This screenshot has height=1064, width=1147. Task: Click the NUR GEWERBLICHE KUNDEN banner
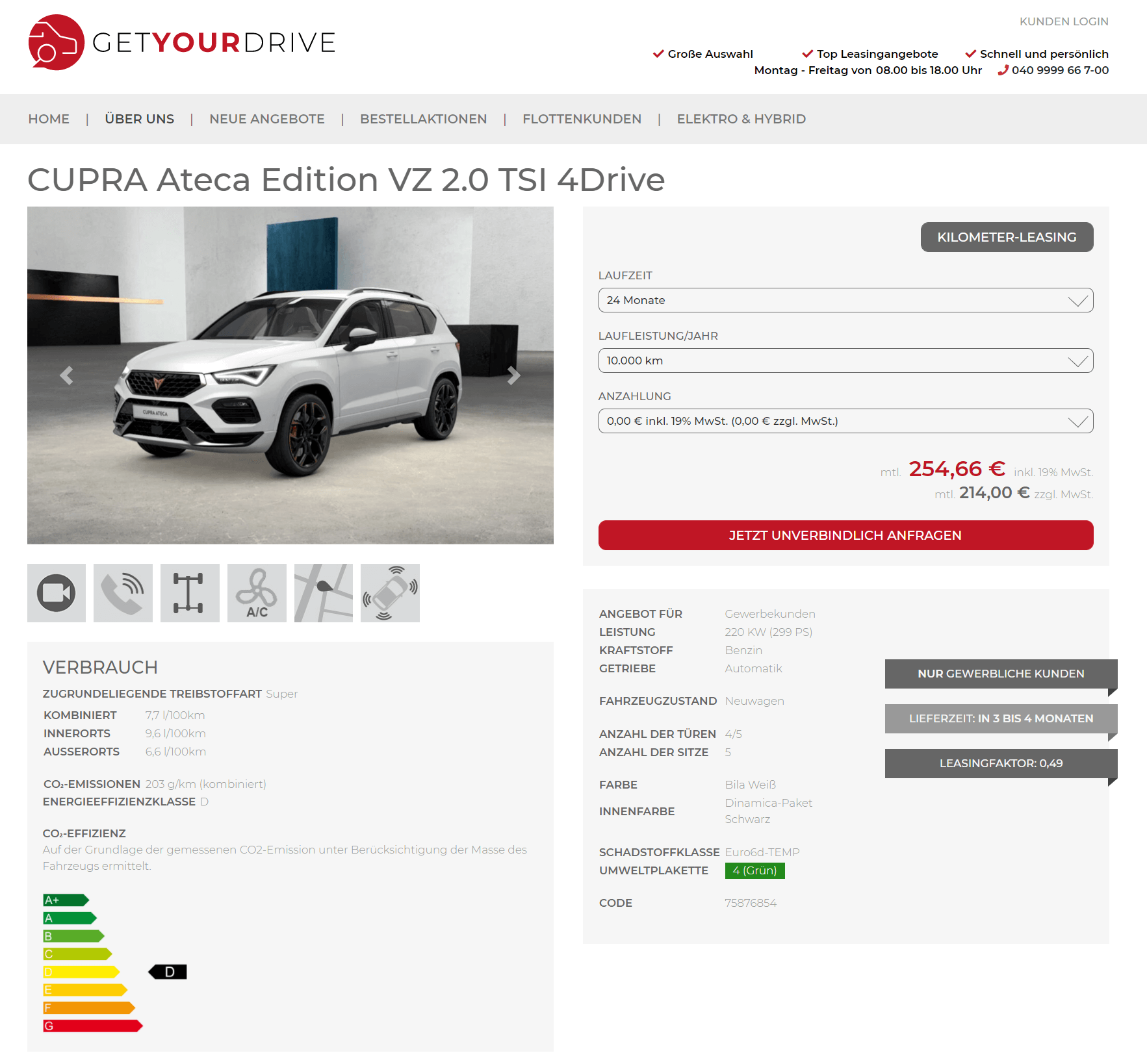point(1001,674)
